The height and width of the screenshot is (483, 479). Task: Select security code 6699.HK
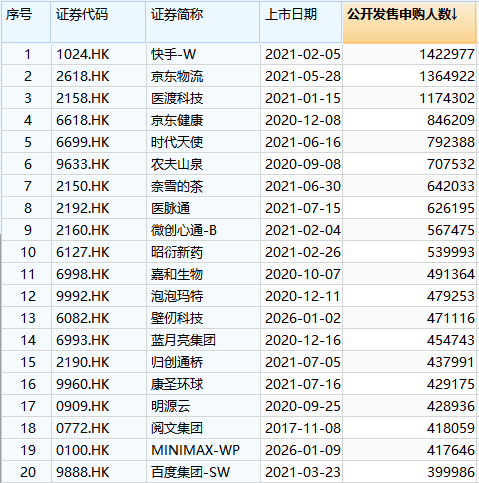pos(99,142)
